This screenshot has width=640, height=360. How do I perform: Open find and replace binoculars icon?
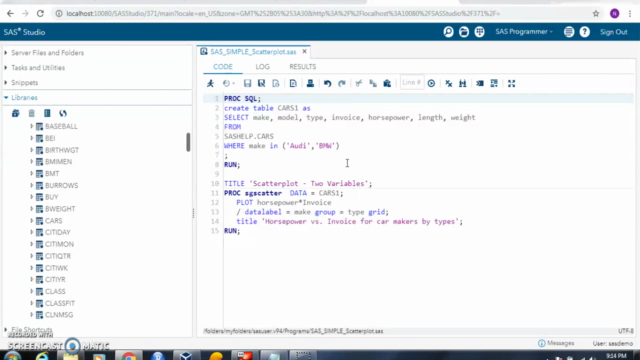click(x=462, y=83)
